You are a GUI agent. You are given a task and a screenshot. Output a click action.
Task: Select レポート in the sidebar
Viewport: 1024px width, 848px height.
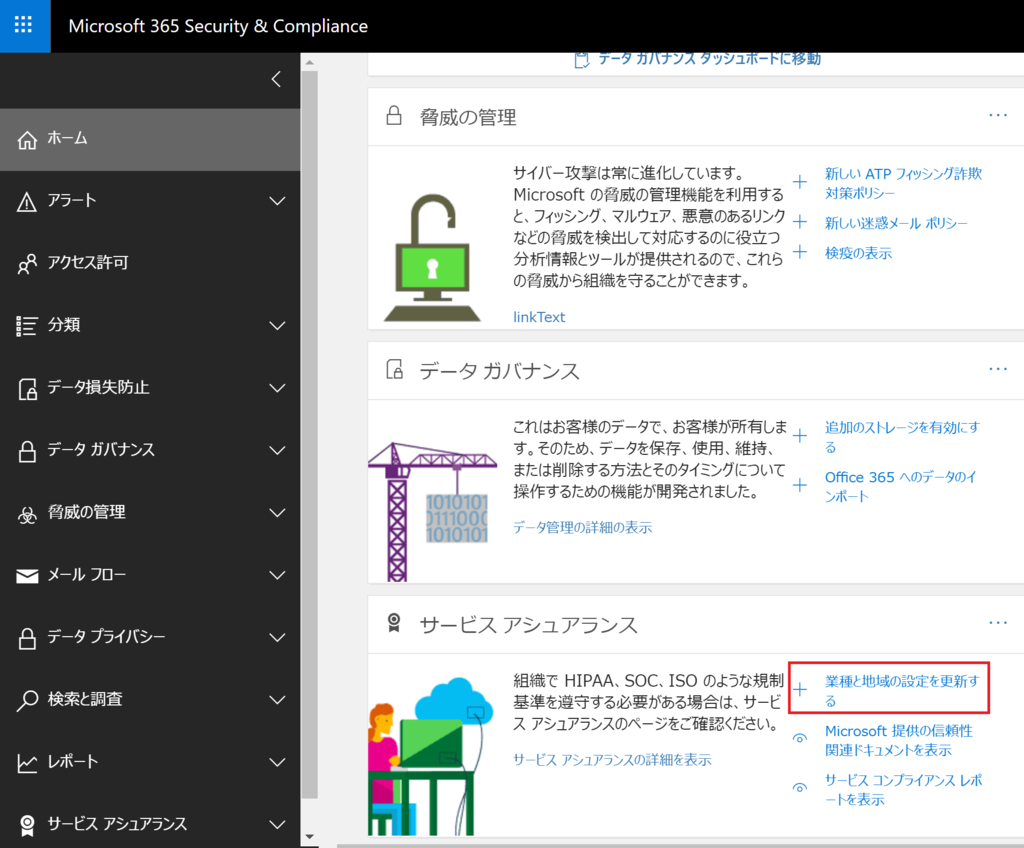click(x=150, y=762)
